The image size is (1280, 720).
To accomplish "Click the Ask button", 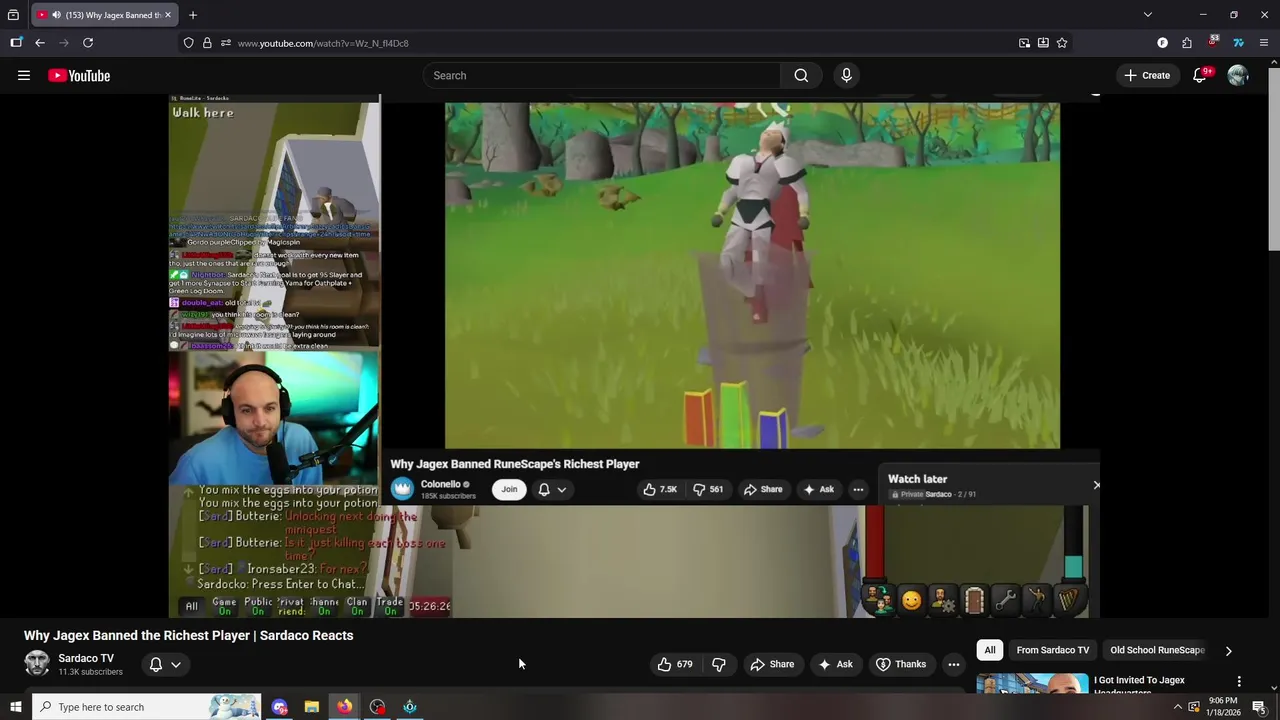I will (835, 664).
